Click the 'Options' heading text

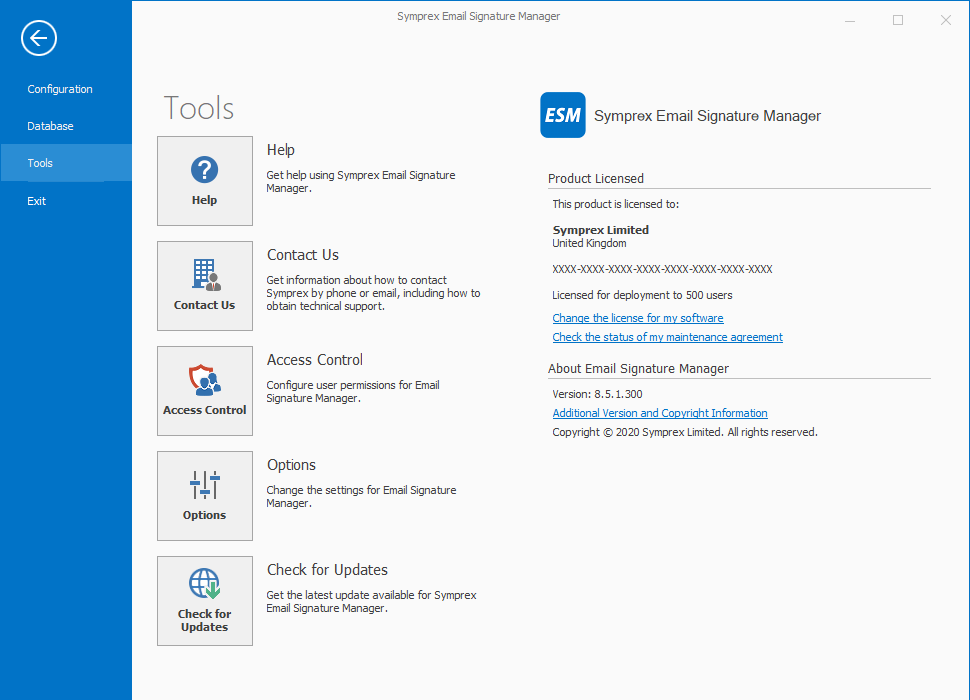[x=291, y=465]
